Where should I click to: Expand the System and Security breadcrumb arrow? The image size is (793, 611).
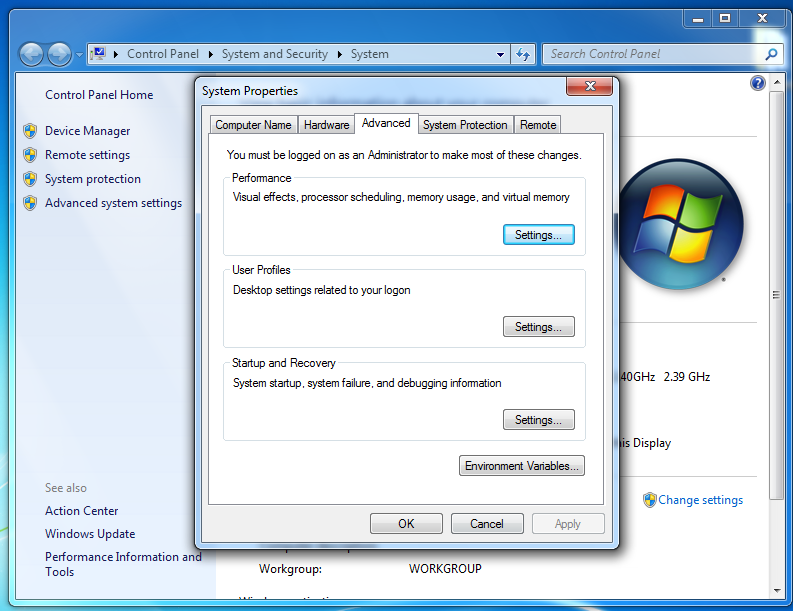coord(339,54)
